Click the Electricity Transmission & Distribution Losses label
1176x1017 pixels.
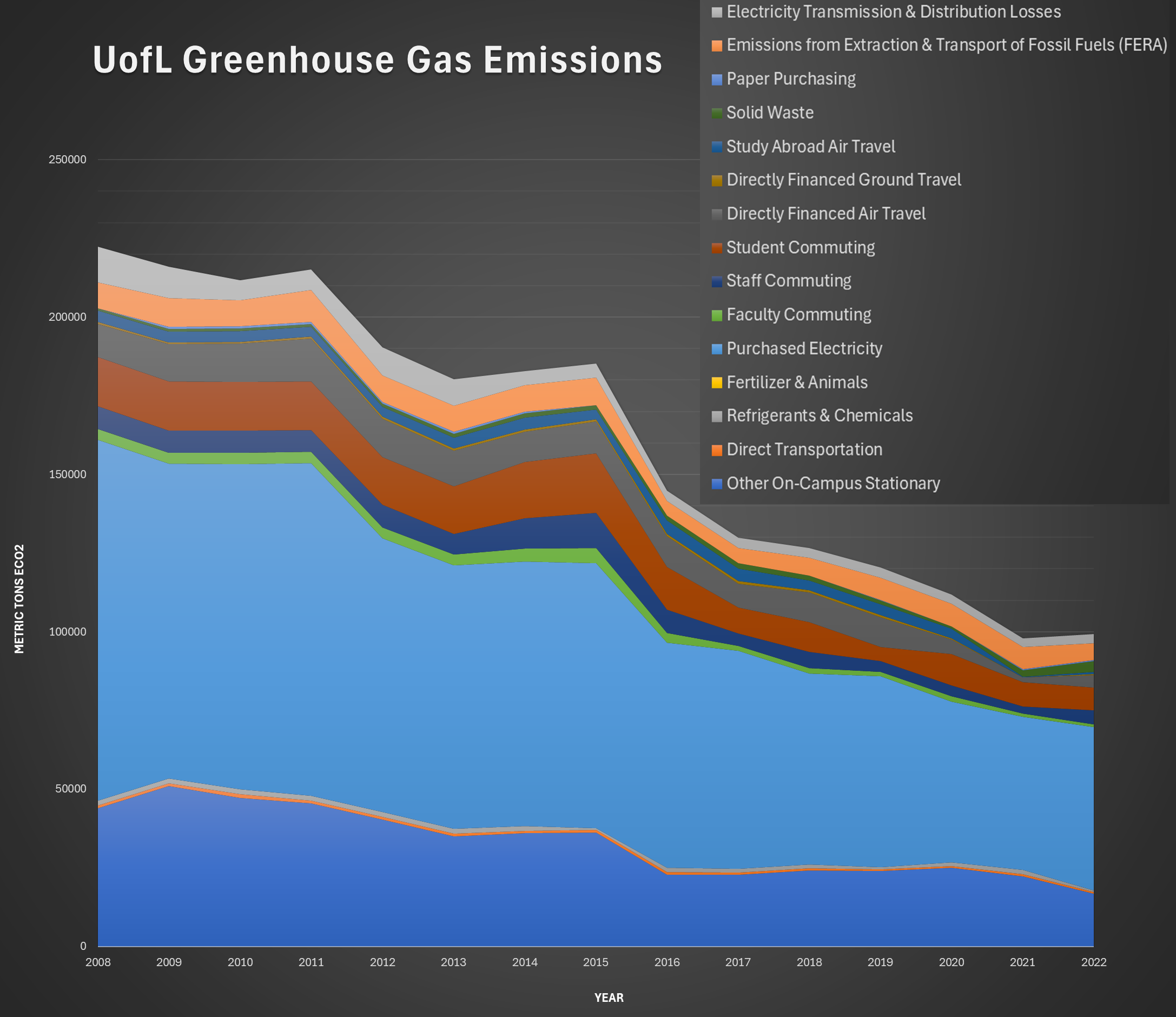tap(893, 12)
